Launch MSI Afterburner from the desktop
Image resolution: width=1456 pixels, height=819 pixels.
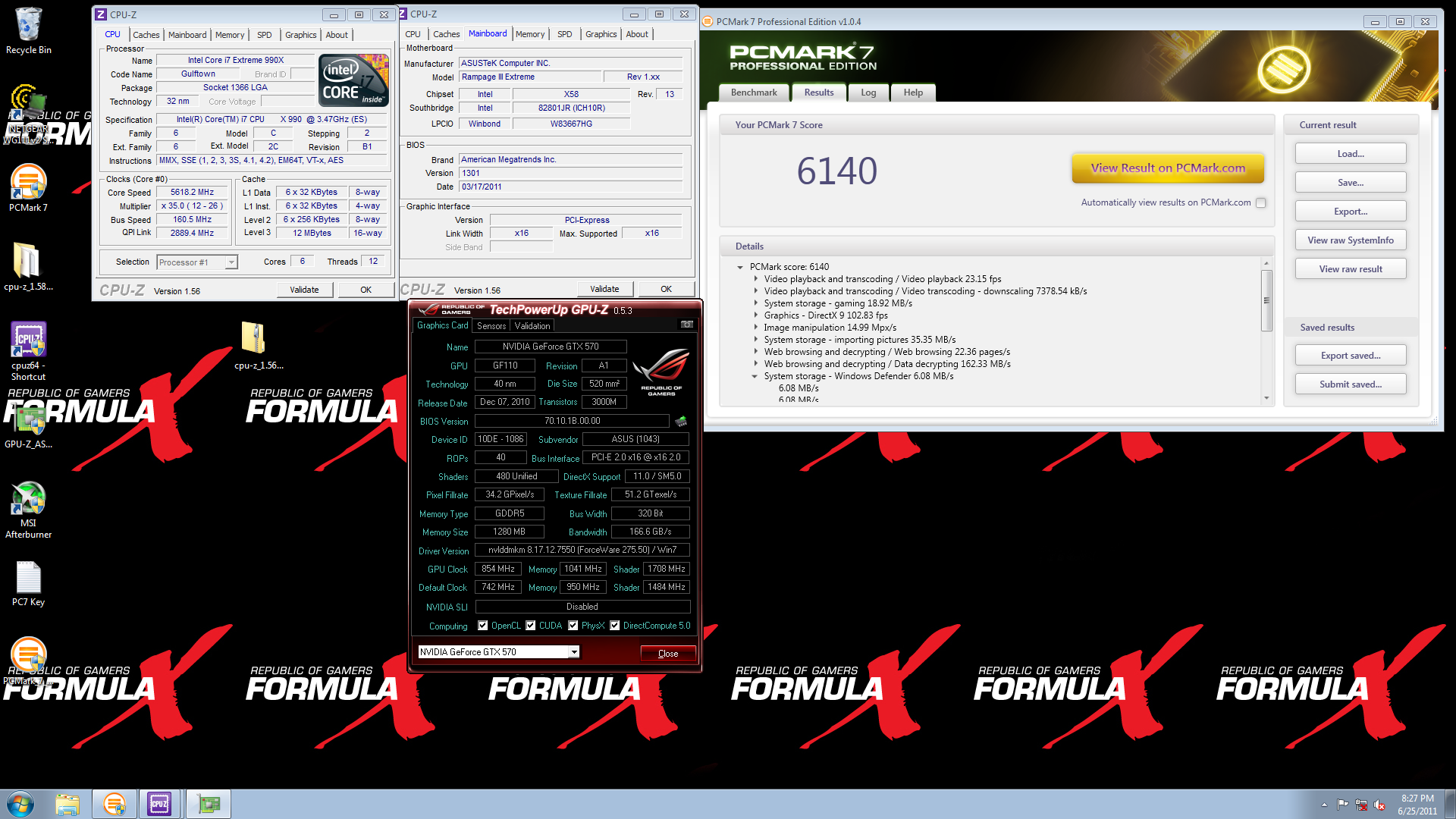(28, 510)
